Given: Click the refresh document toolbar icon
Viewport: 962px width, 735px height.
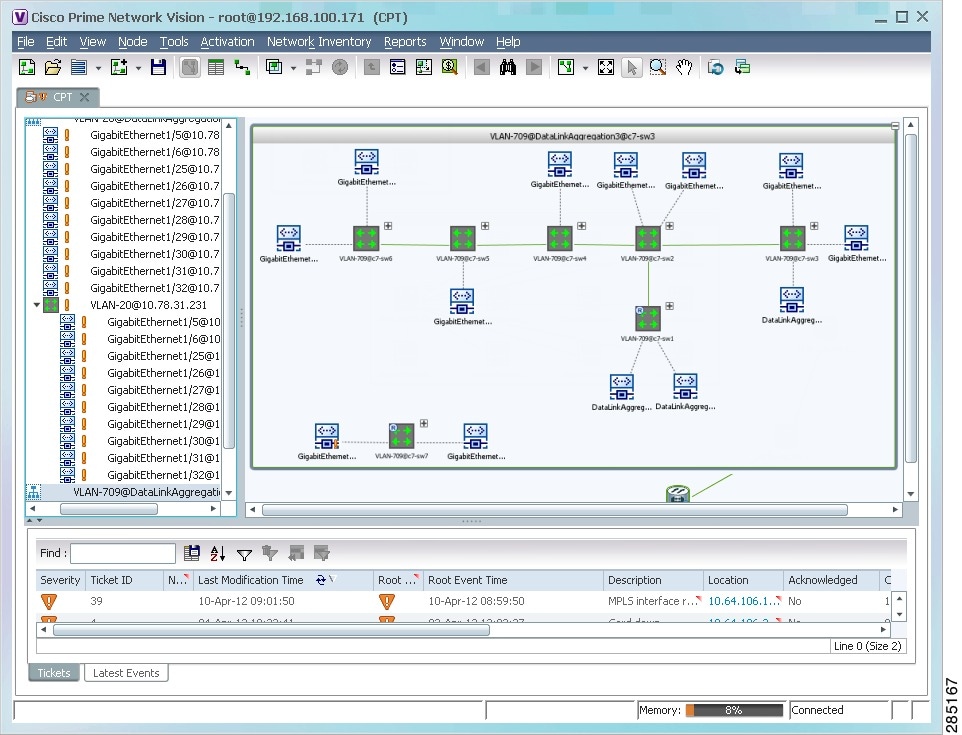Looking at the screenshot, I should [715, 67].
